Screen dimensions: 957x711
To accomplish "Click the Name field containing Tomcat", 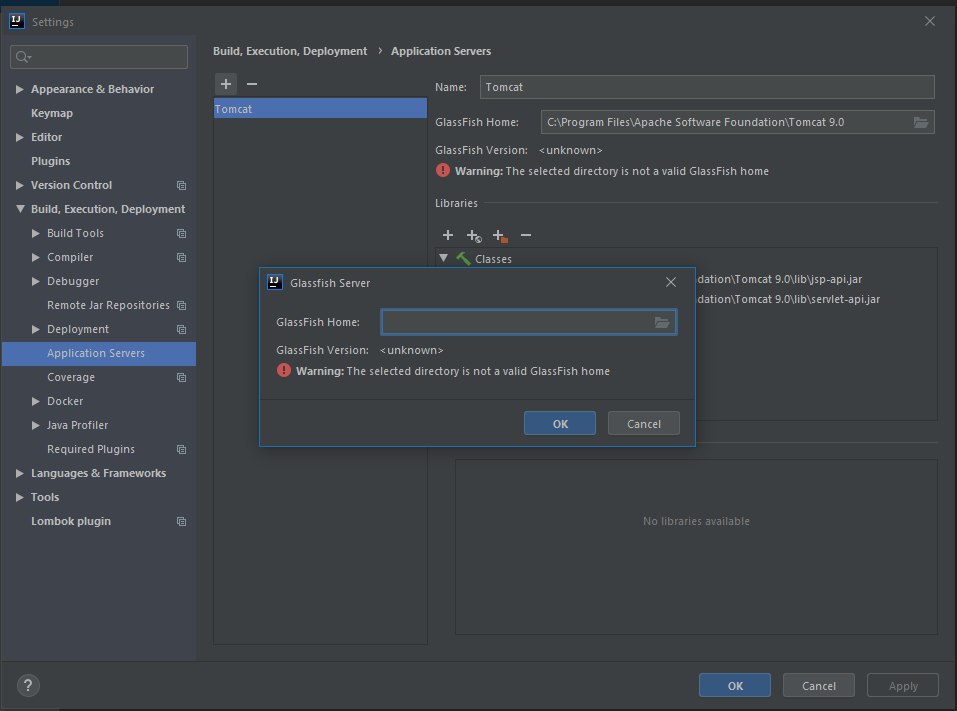I will click(707, 87).
